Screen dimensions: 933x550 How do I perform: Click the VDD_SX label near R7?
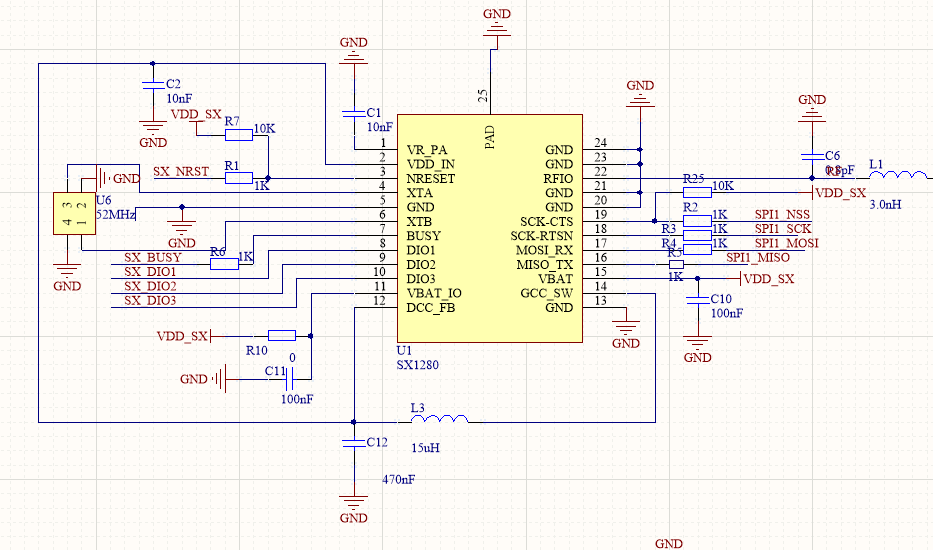[x=196, y=114]
